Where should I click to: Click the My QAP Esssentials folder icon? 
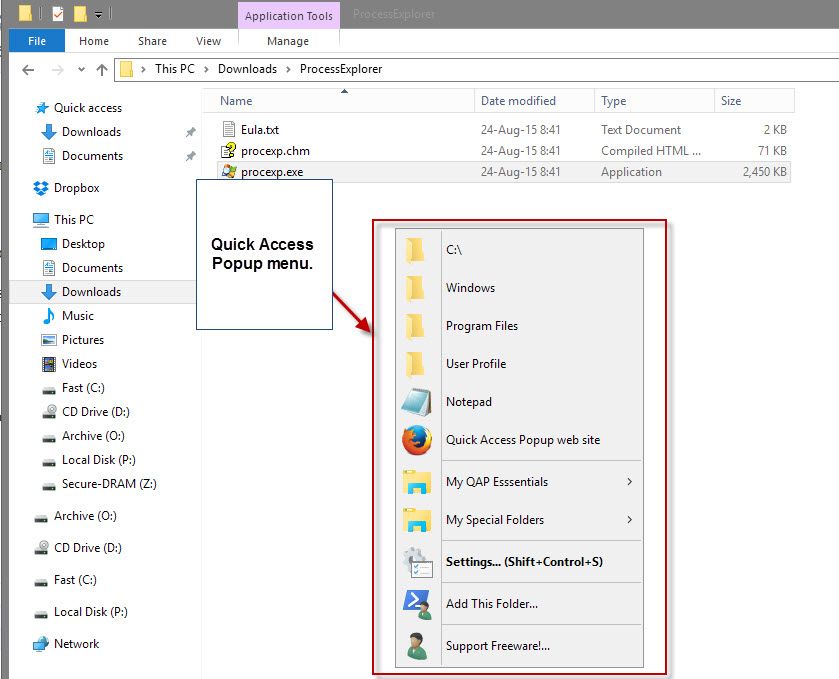[x=417, y=482]
